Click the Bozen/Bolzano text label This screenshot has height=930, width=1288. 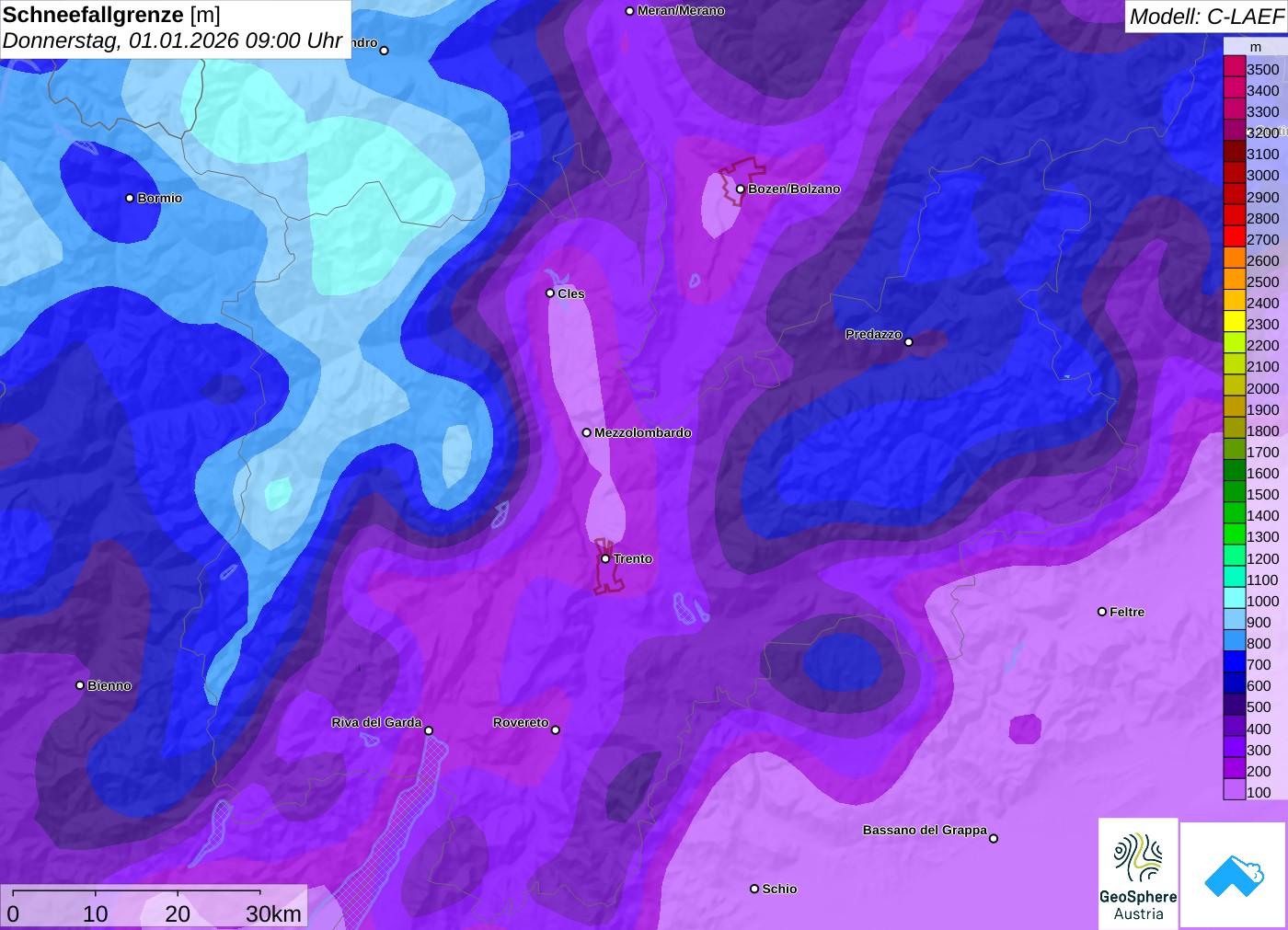tap(794, 189)
